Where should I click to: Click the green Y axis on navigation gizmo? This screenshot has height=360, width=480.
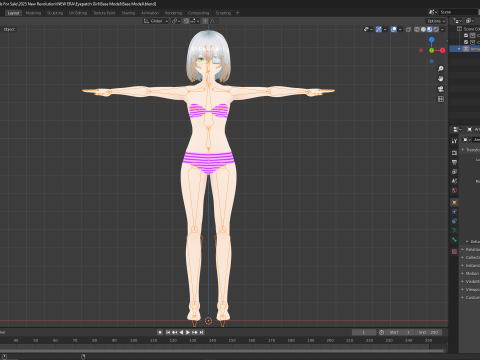[432, 50]
